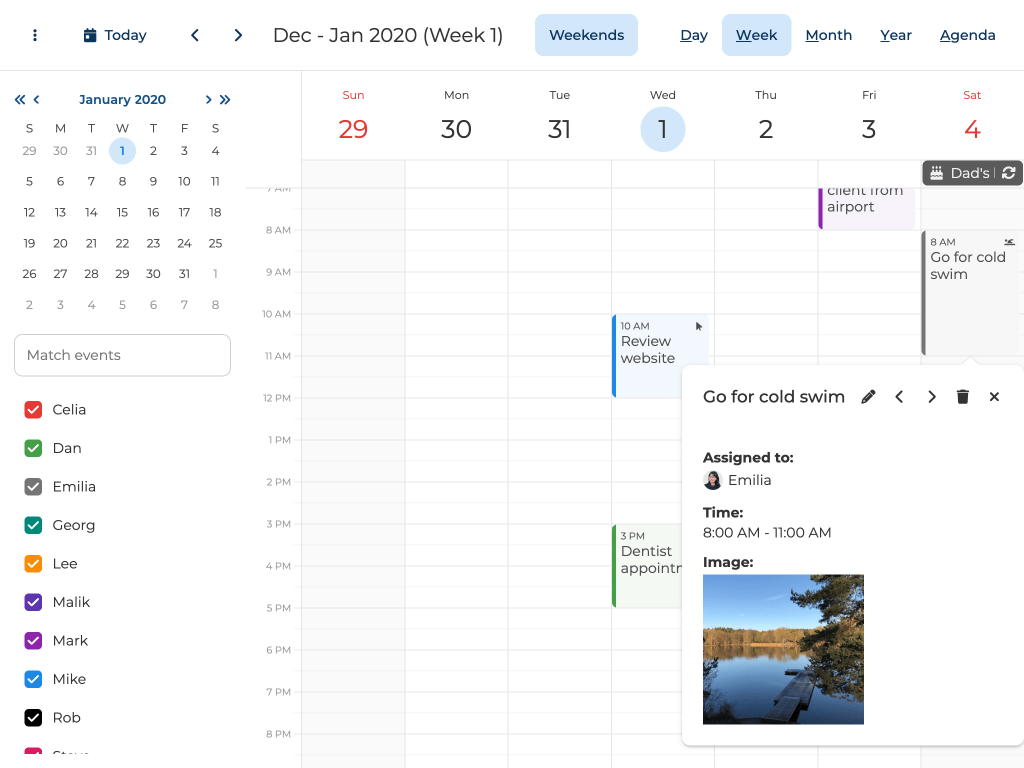Image resolution: width=1024 pixels, height=768 pixels.
Task: Jump to previous year in mini calendar
Action: [20, 99]
